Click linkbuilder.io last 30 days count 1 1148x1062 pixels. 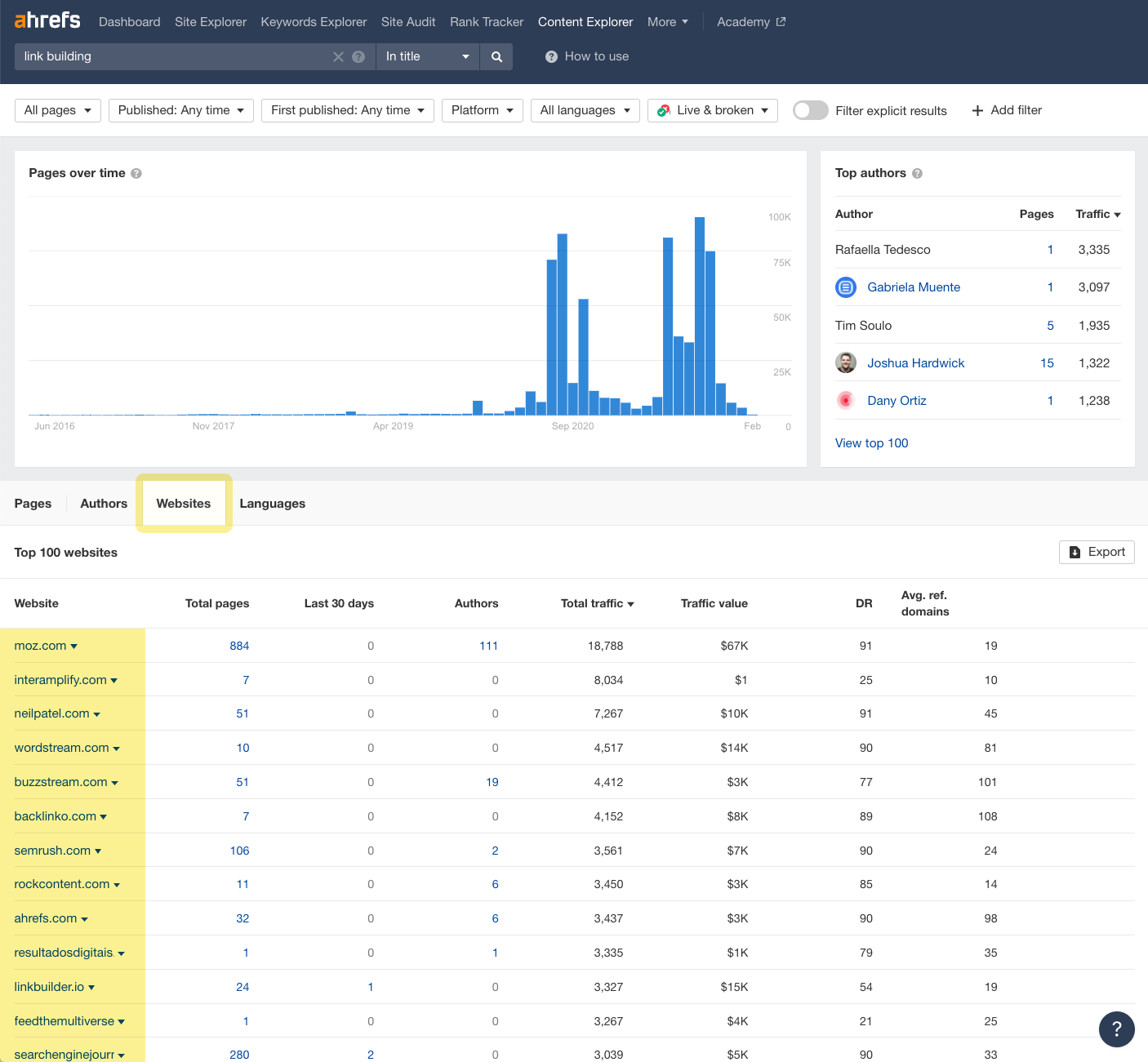click(x=371, y=987)
